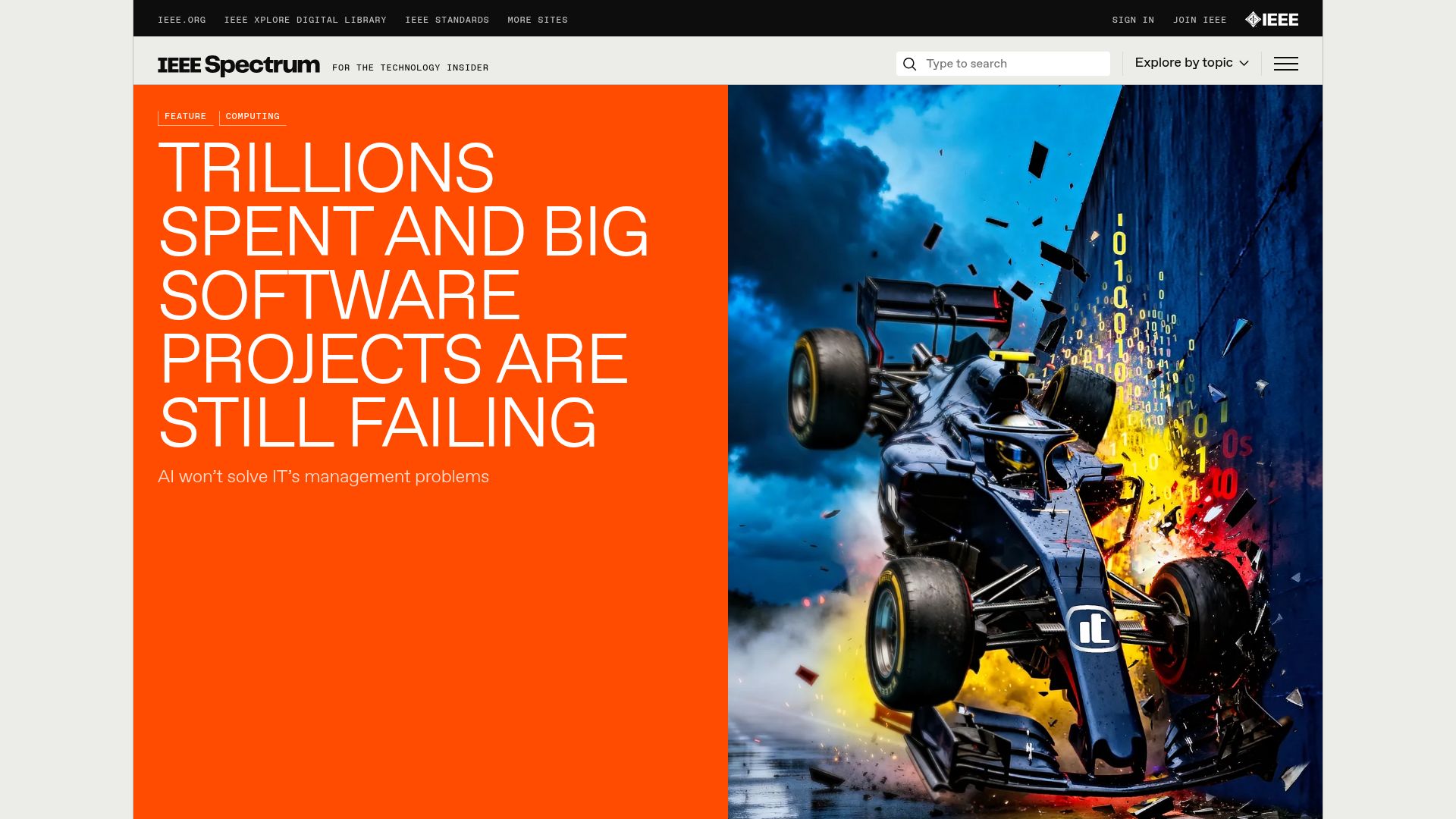The image size is (1456, 819).
Task: Select the COMPUTING tag
Action: (x=253, y=117)
